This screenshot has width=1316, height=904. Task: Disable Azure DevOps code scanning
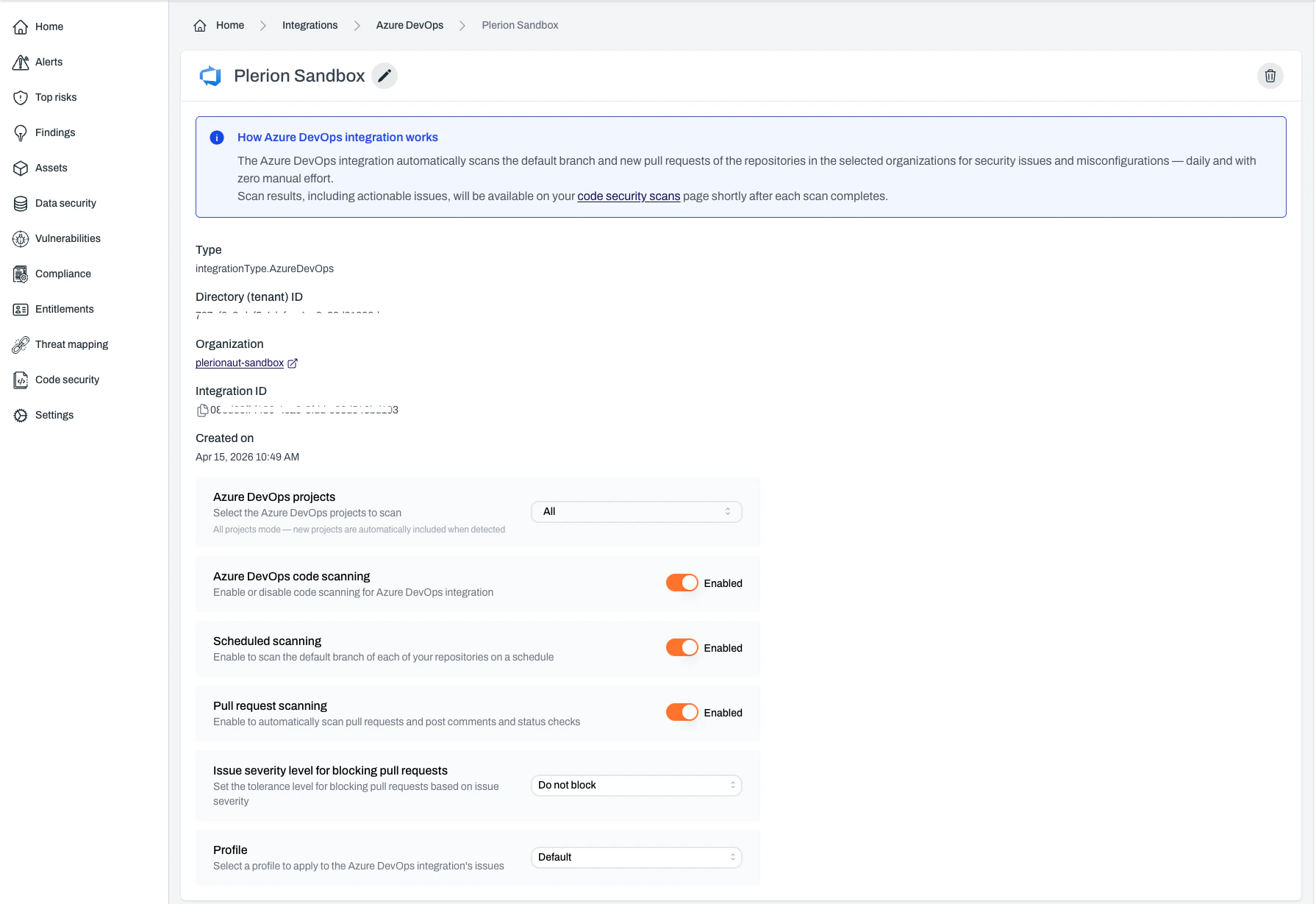tap(682, 582)
